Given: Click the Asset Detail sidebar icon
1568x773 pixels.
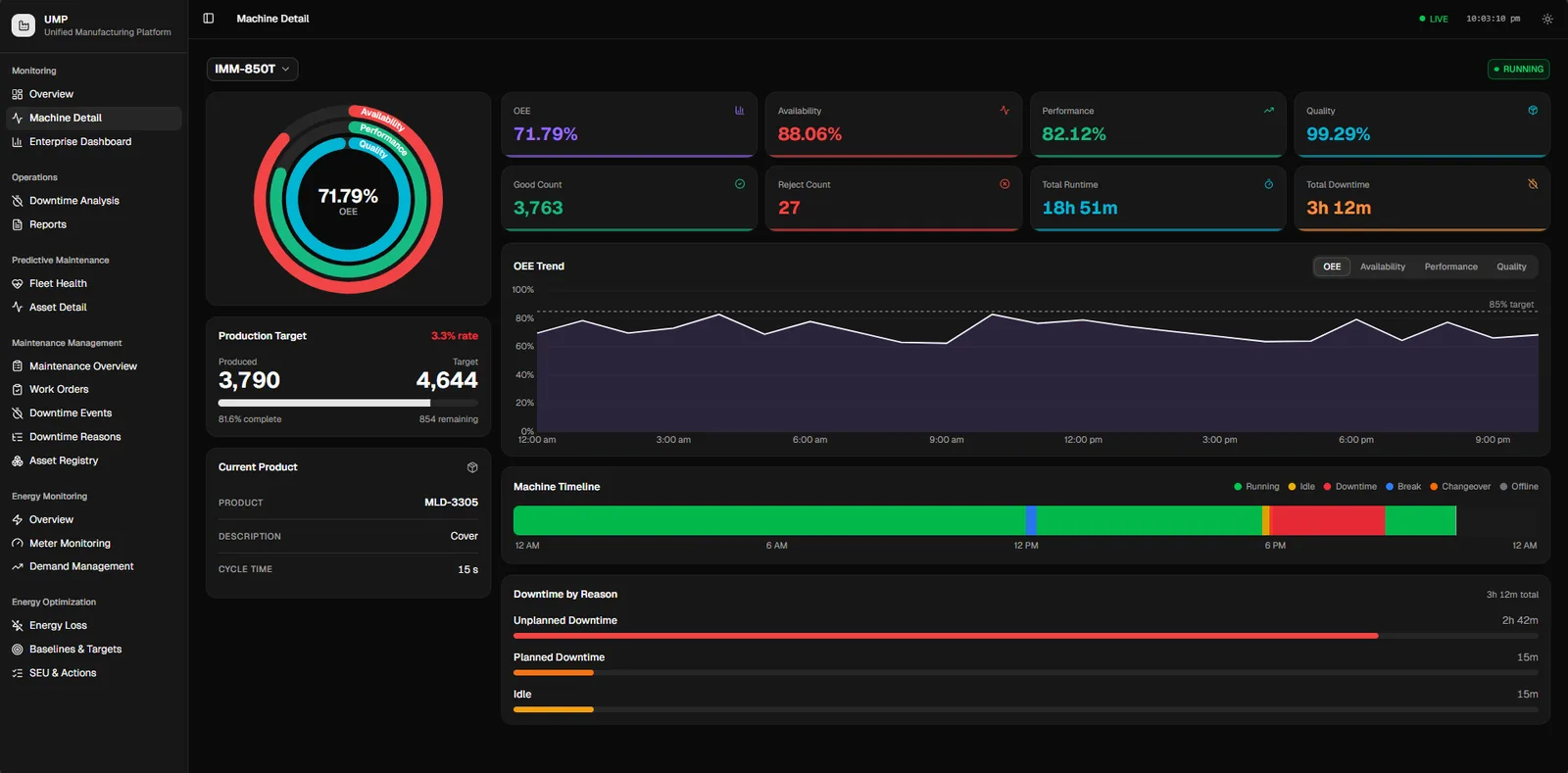Looking at the screenshot, I should click(x=17, y=307).
